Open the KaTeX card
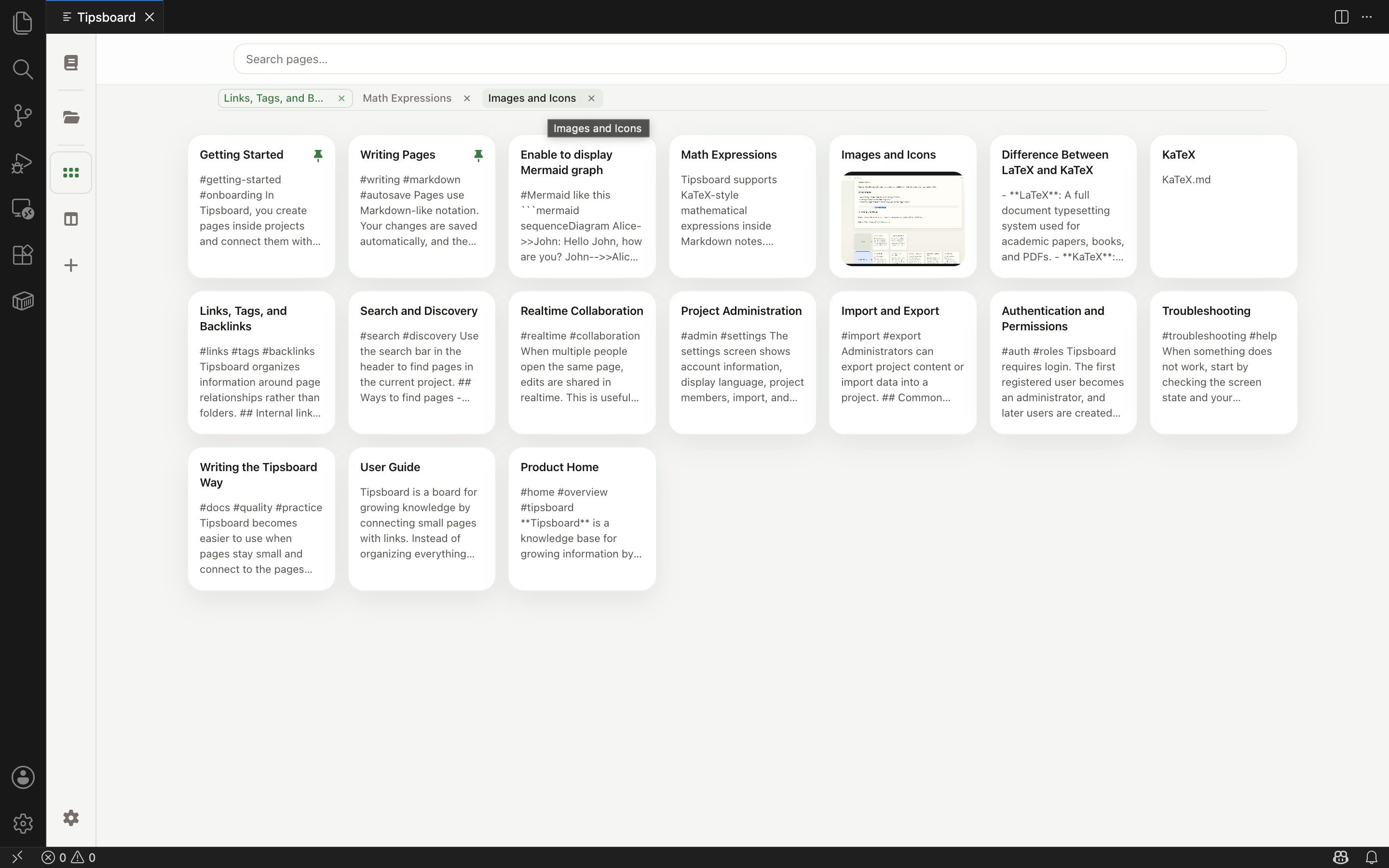Viewport: 1389px width, 868px height. coord(1223,207)
